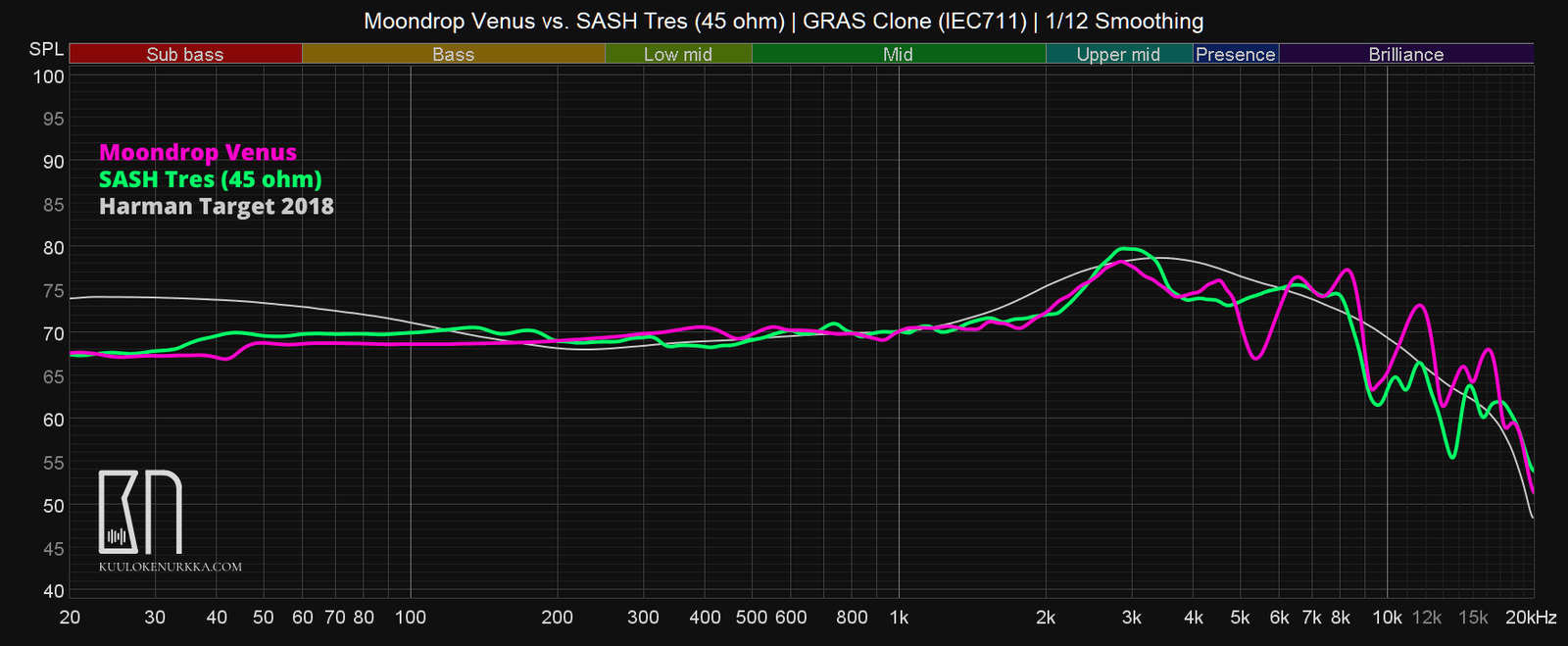Click the 100 dB SPL tick label
The image size is (1568, 646).
pyautogui.click(x=49, y=76)
